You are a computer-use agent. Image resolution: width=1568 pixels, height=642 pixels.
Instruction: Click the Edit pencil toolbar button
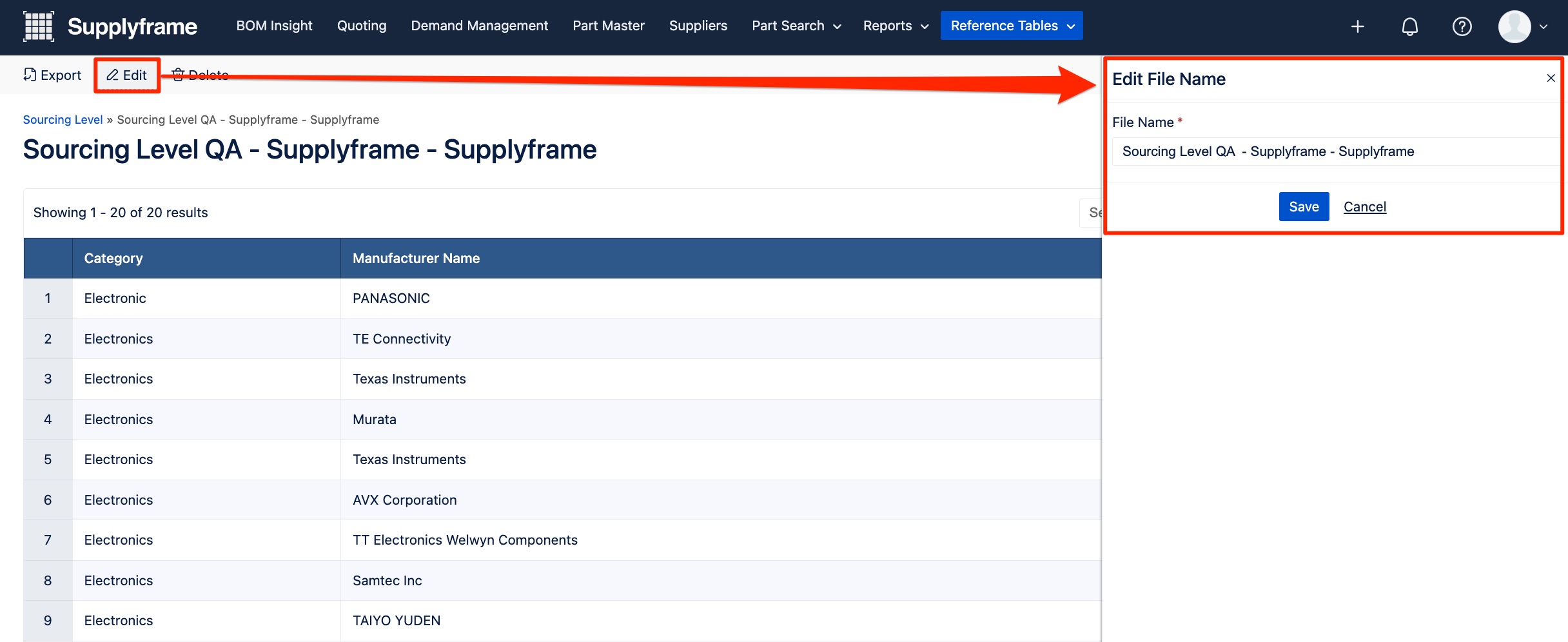[x=126, y=75]
